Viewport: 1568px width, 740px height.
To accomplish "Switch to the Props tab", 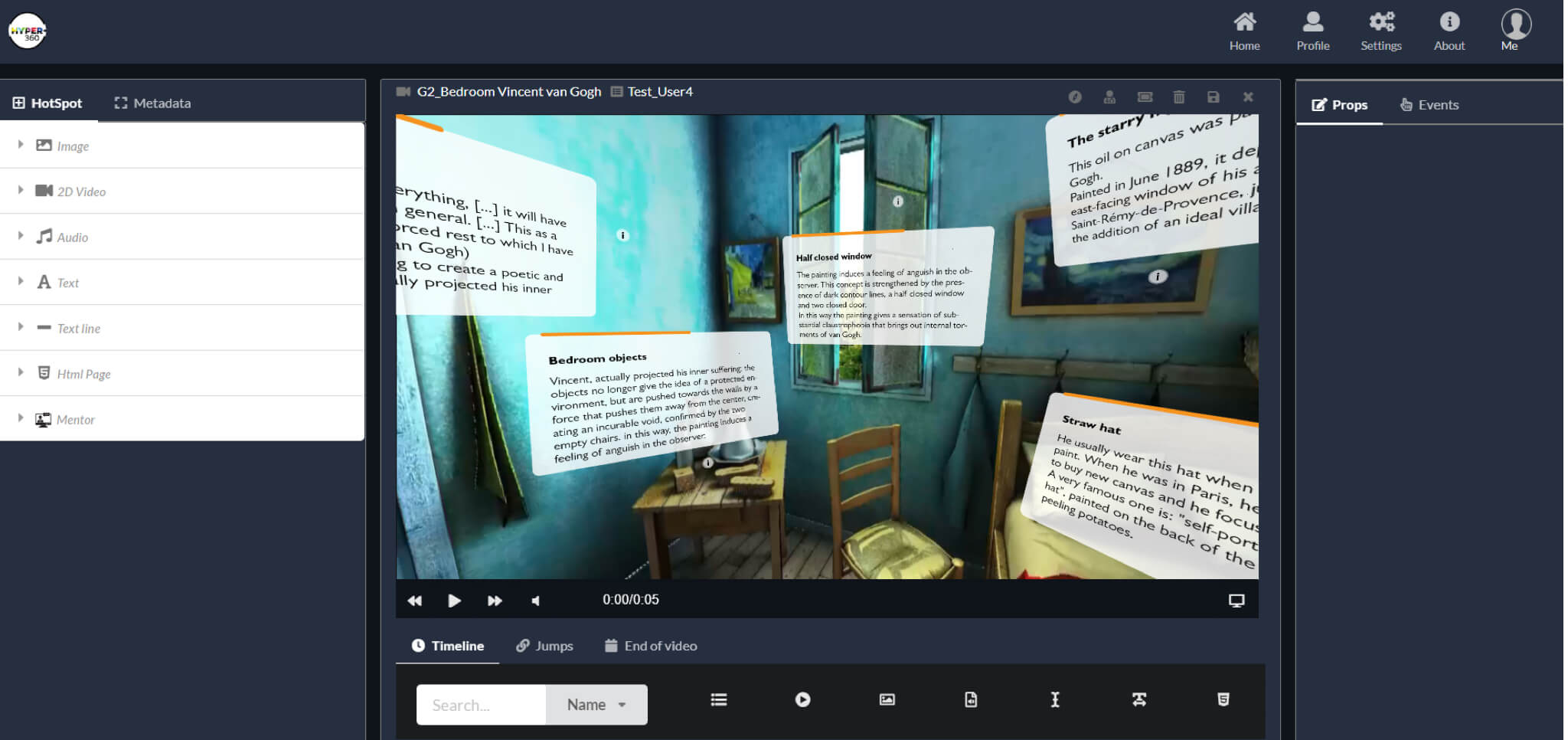I will [1339, 105].
